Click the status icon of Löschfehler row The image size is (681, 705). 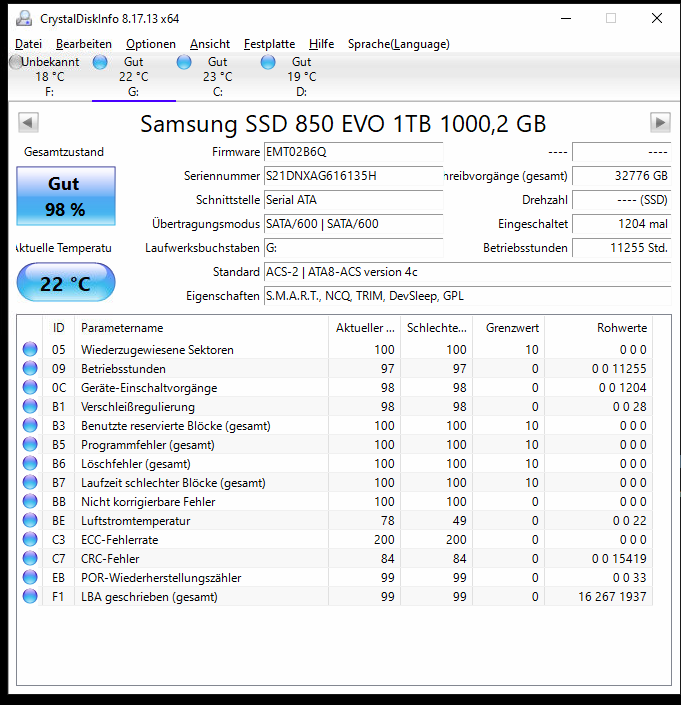[30, 463]
